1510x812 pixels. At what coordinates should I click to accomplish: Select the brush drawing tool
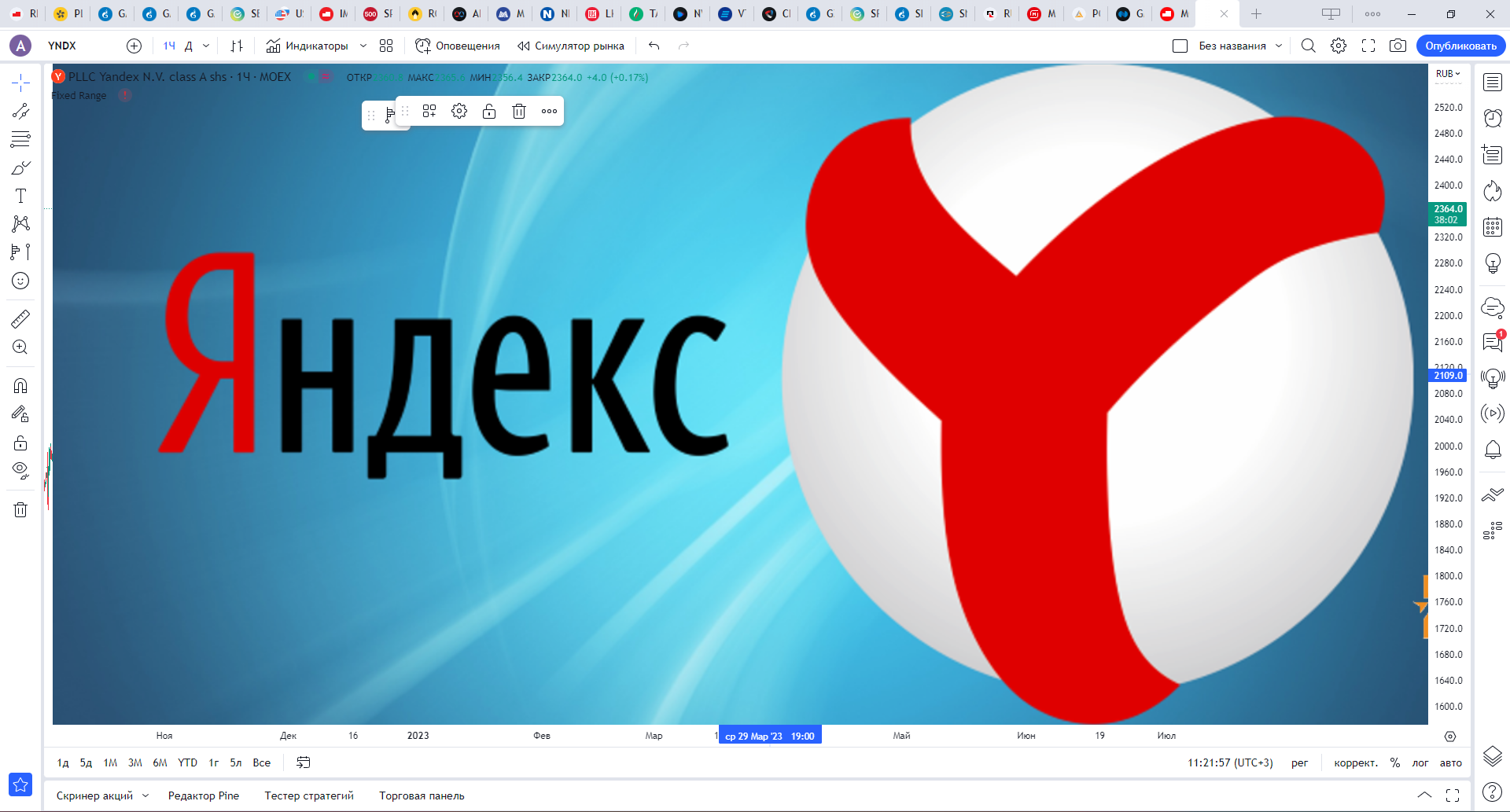(x=20, y=167)
